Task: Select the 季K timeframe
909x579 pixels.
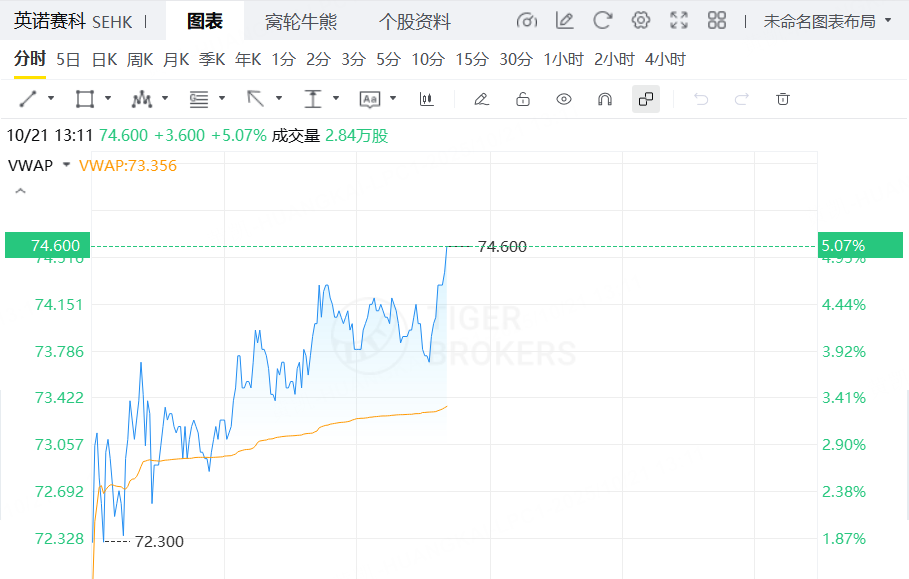Action: 212,59
